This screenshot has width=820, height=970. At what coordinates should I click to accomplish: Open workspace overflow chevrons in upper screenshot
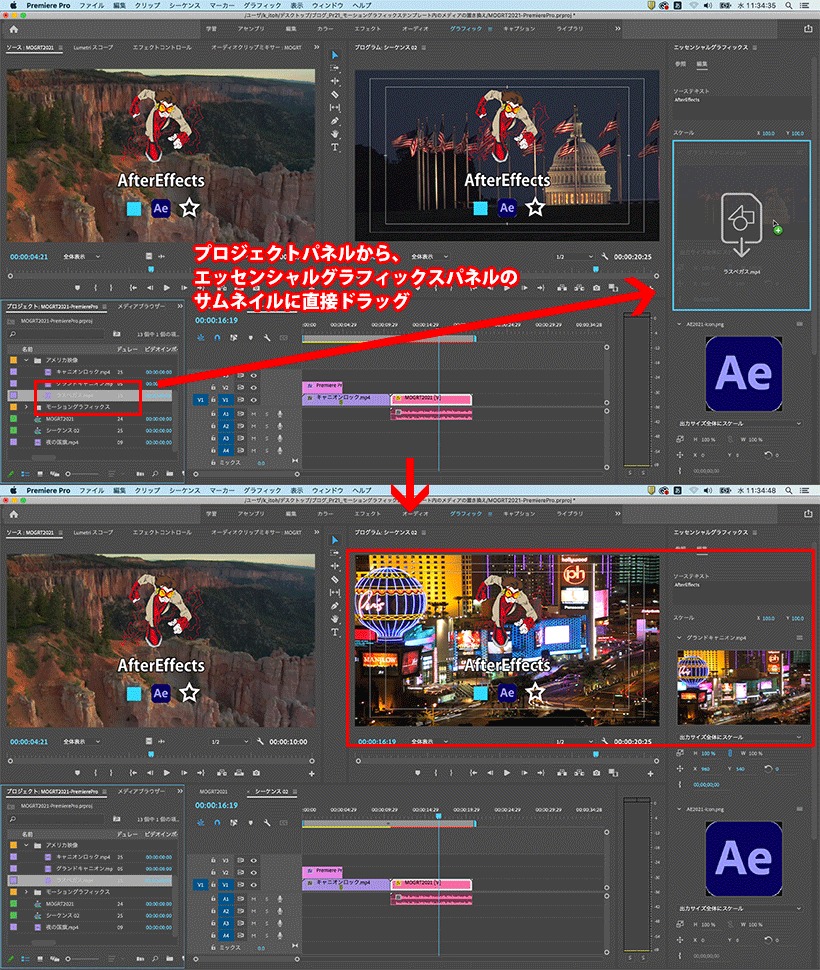617,28
